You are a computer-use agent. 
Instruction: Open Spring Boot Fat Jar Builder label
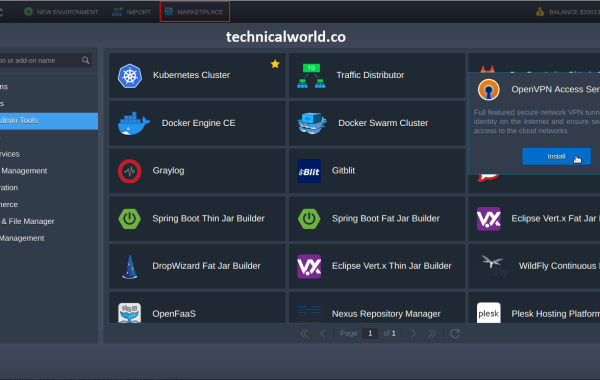(x=386, y=219)
